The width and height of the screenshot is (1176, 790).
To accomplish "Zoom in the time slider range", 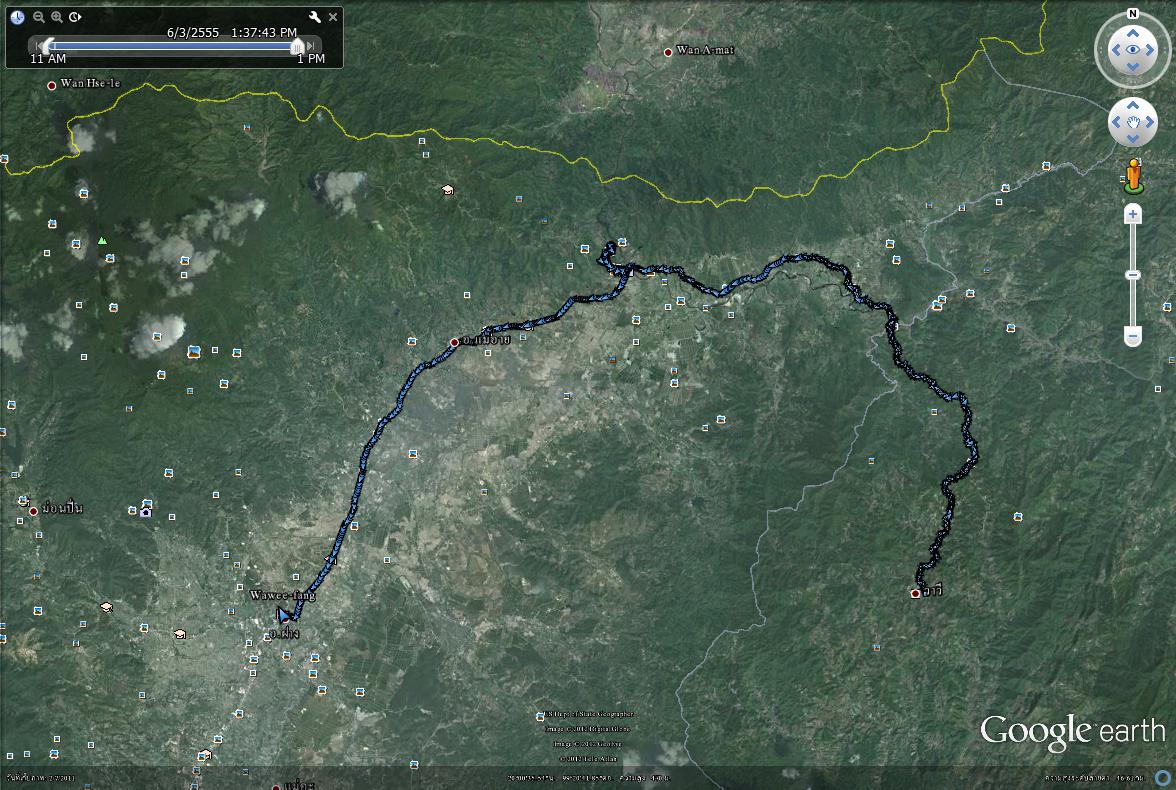I will 57,17.
